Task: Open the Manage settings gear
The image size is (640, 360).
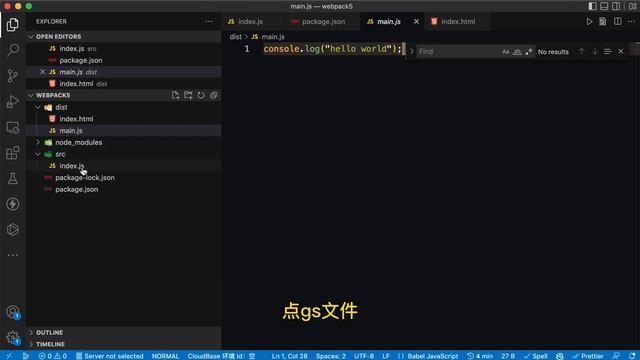Action: (13, 338)
